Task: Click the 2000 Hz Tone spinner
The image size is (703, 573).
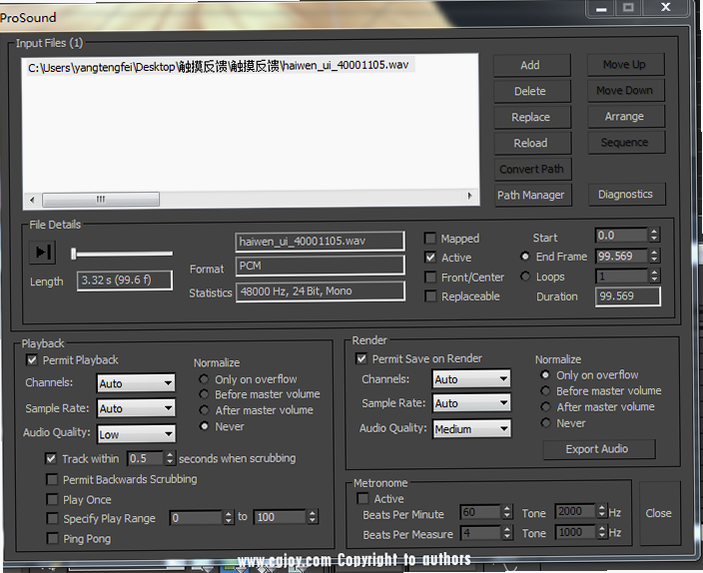Action: [602, 511]
